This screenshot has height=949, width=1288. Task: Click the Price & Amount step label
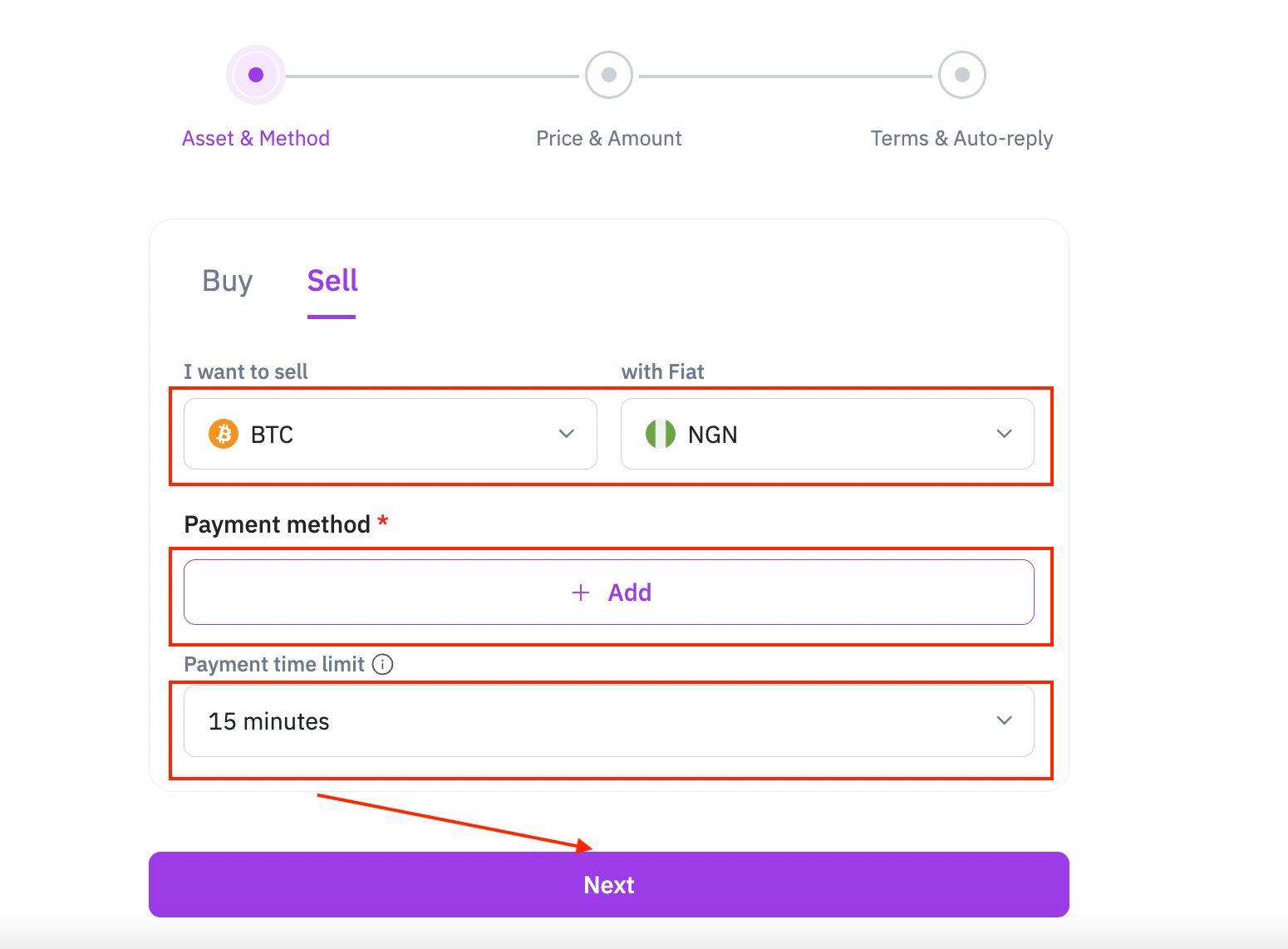[x=609, y=138]
